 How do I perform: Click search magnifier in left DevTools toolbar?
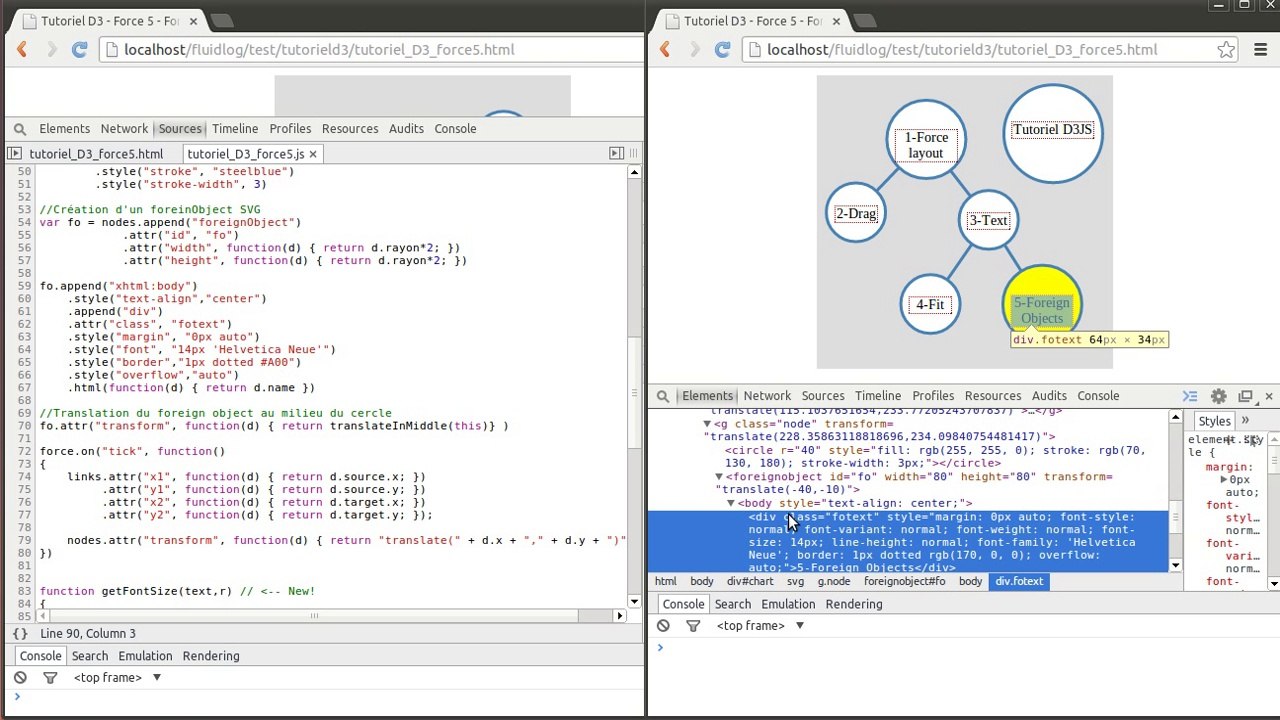click(x=19, y=129)
